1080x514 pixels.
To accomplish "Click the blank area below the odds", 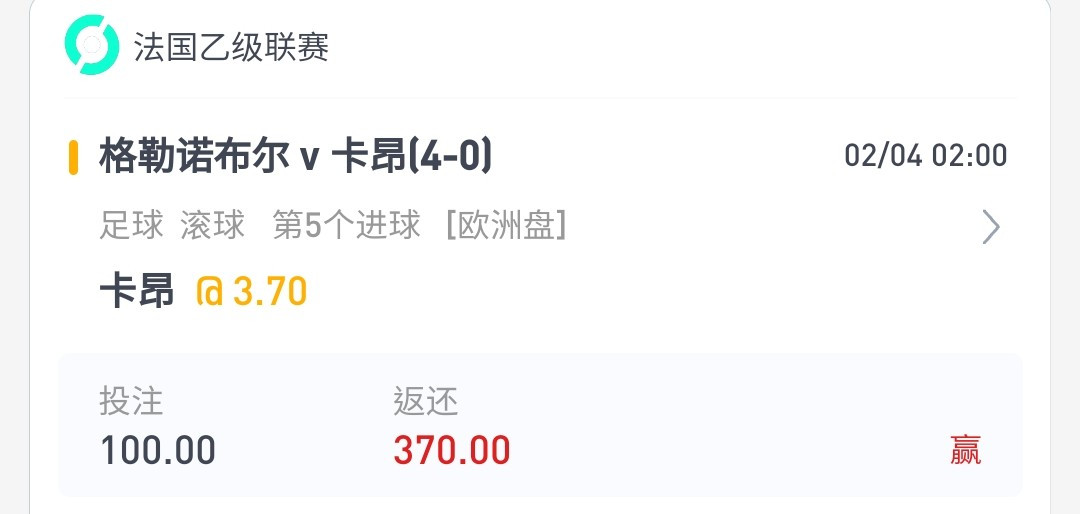I will point(541,331).
